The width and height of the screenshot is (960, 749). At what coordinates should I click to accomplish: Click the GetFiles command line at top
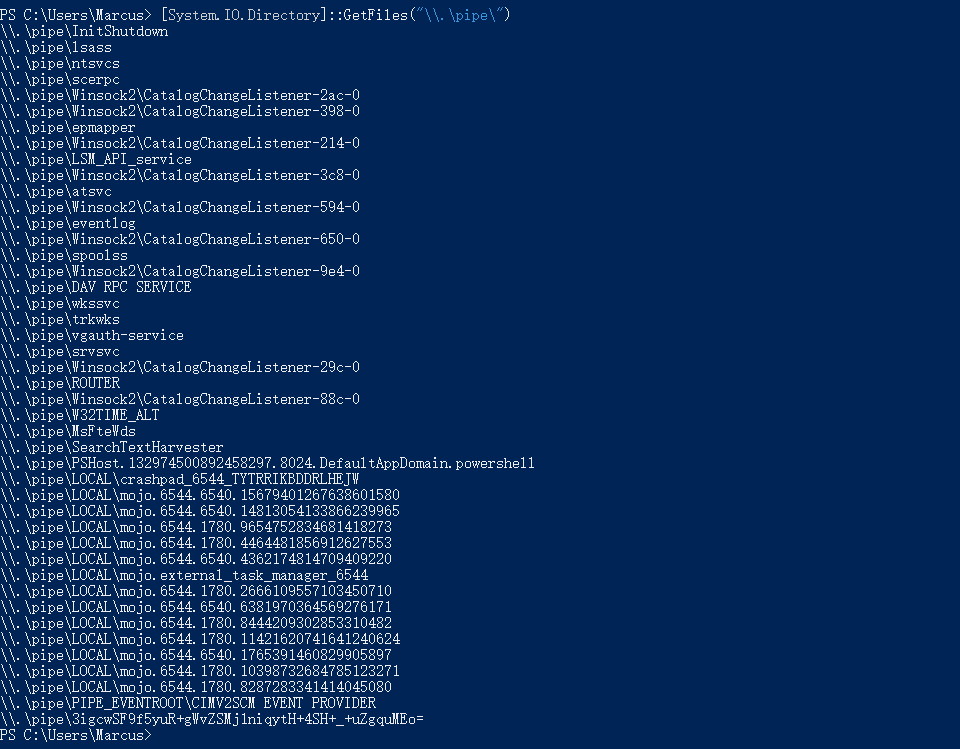click(255, 15)
